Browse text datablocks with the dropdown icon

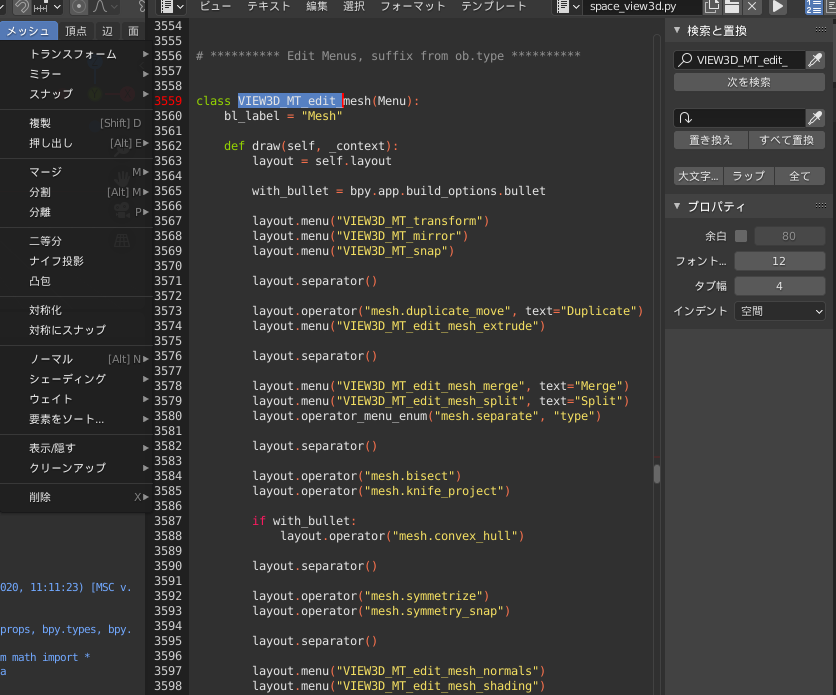568,6
